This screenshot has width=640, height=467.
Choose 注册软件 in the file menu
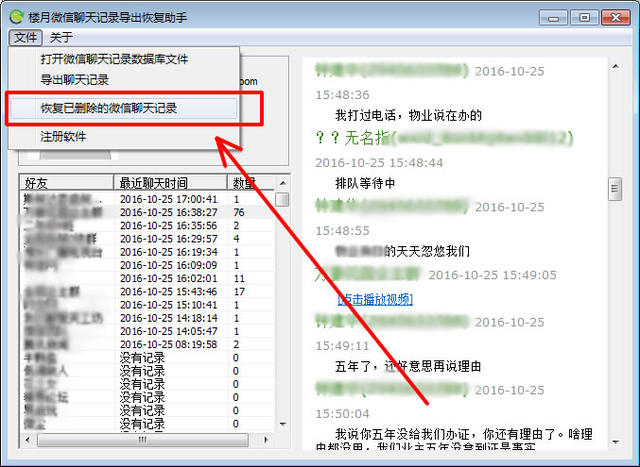(63, 136)
